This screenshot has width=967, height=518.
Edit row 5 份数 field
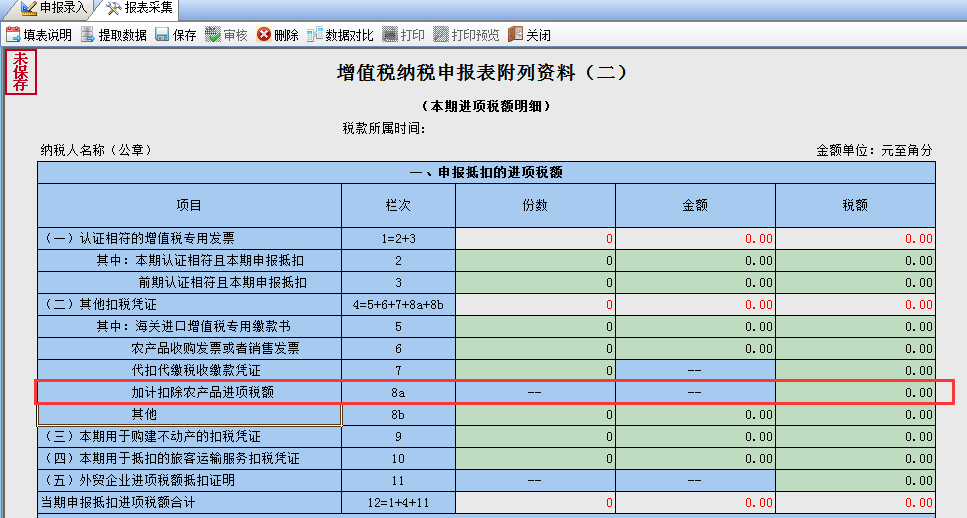tap(535, 327)
